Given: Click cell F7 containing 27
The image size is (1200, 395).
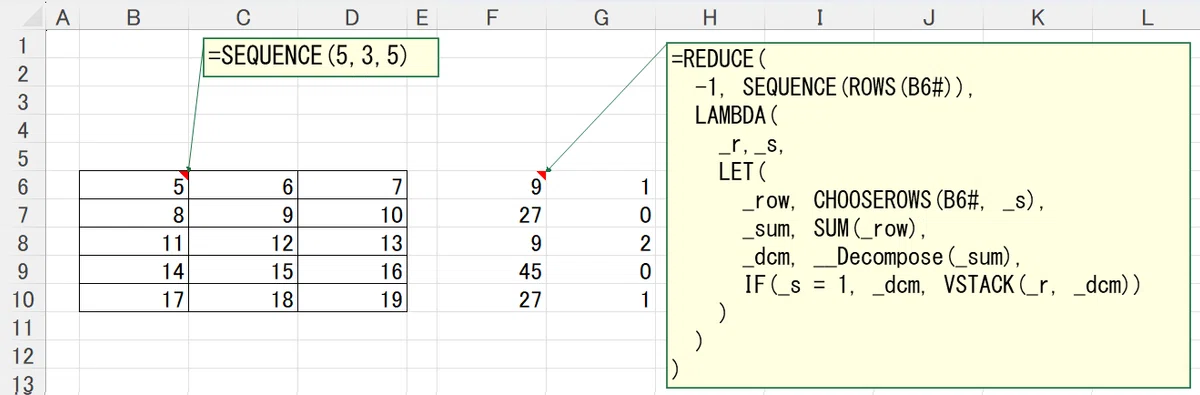Looking at the screenshot, I should pyautogui.click(x=491, y=213).
